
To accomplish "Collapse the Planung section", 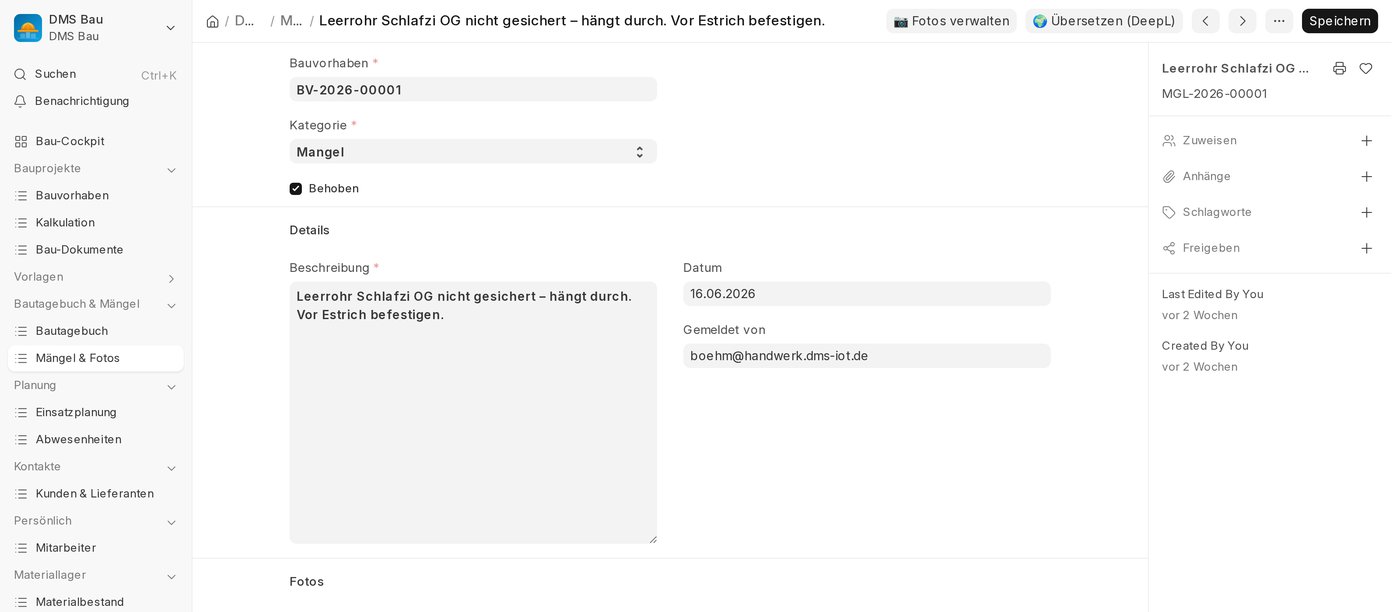I will (171, 386).
